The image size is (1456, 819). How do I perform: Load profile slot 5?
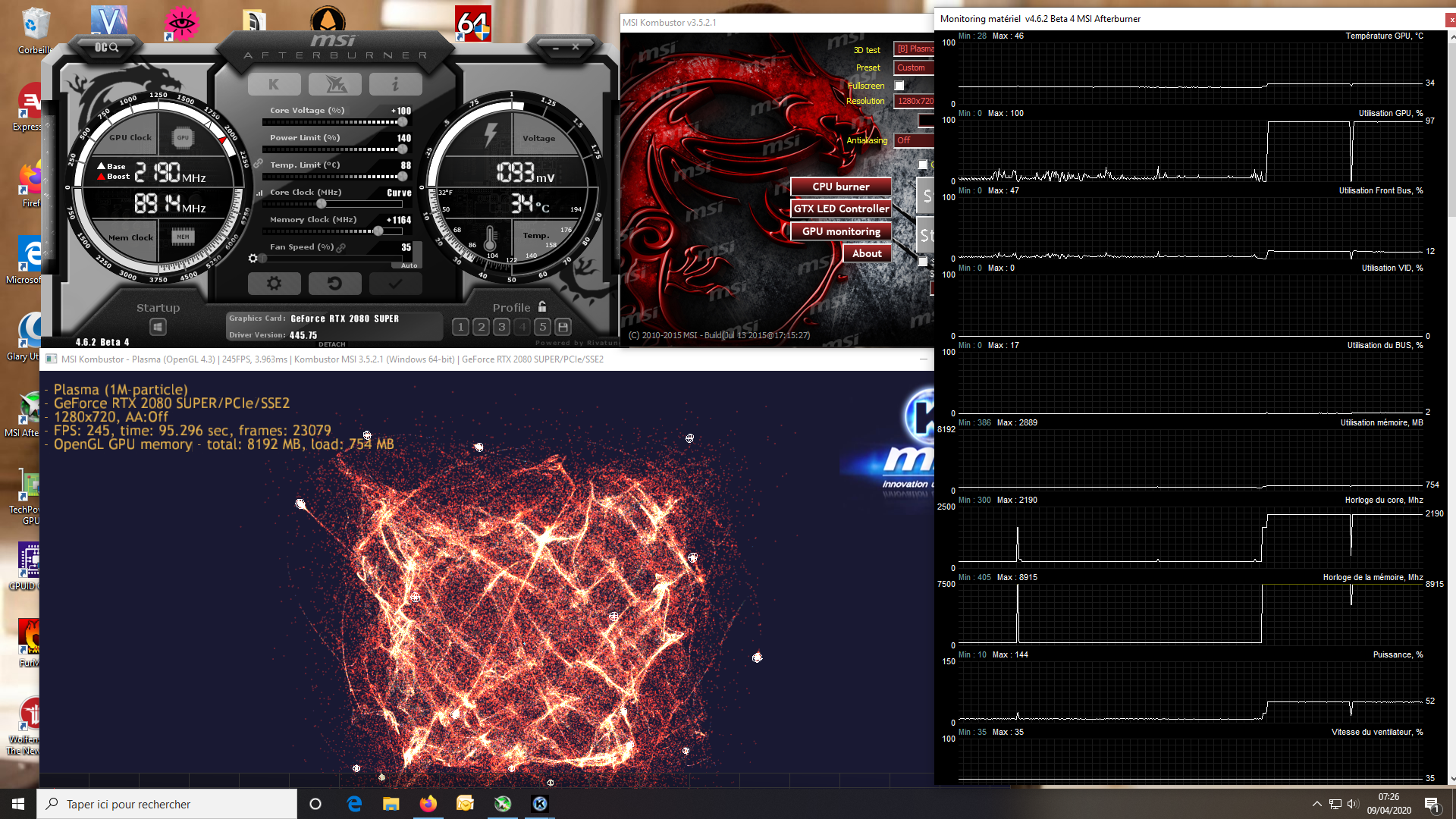coord(542,327)
